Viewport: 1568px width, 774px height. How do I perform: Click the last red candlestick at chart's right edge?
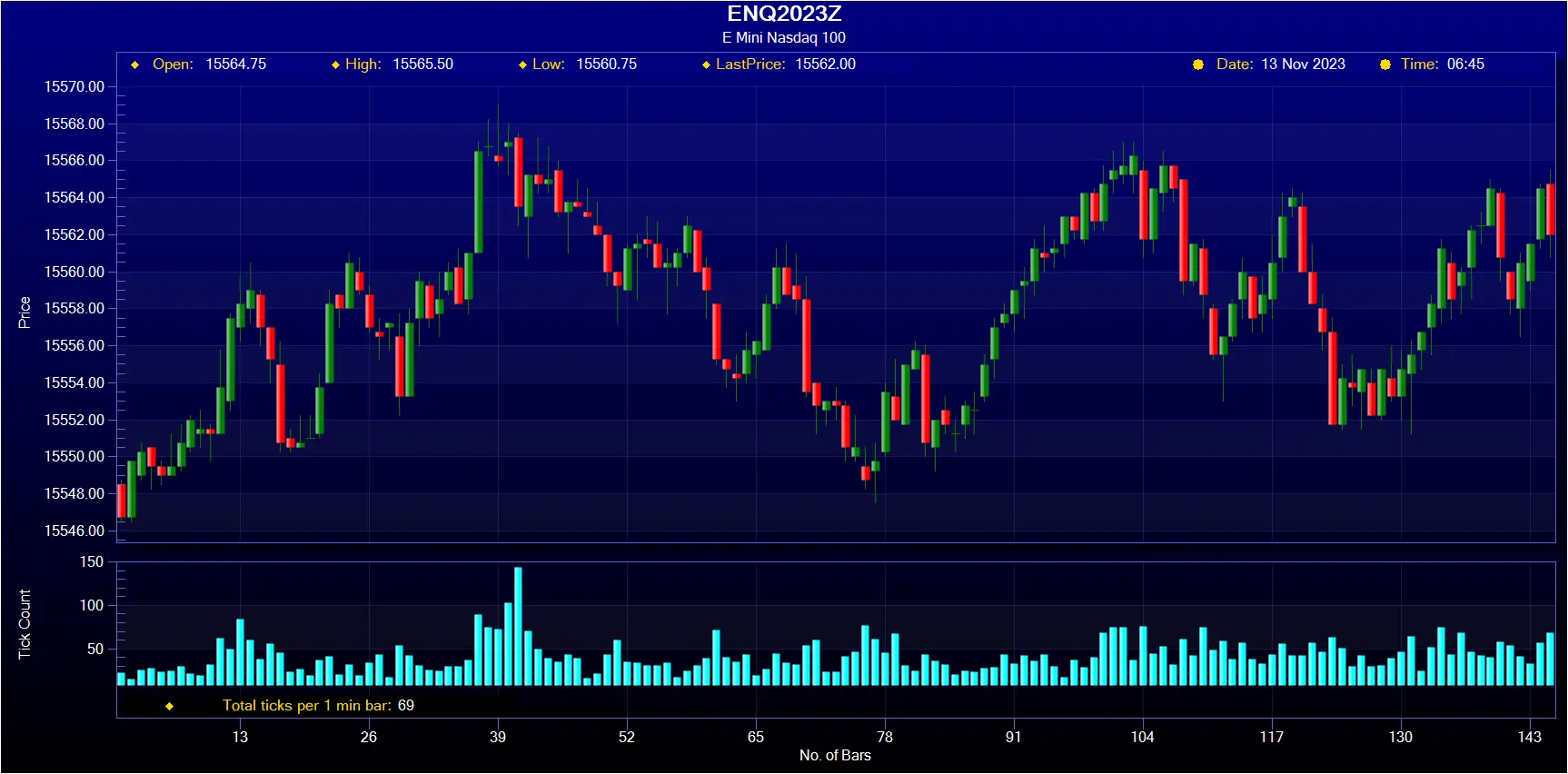coord(1551,209)
